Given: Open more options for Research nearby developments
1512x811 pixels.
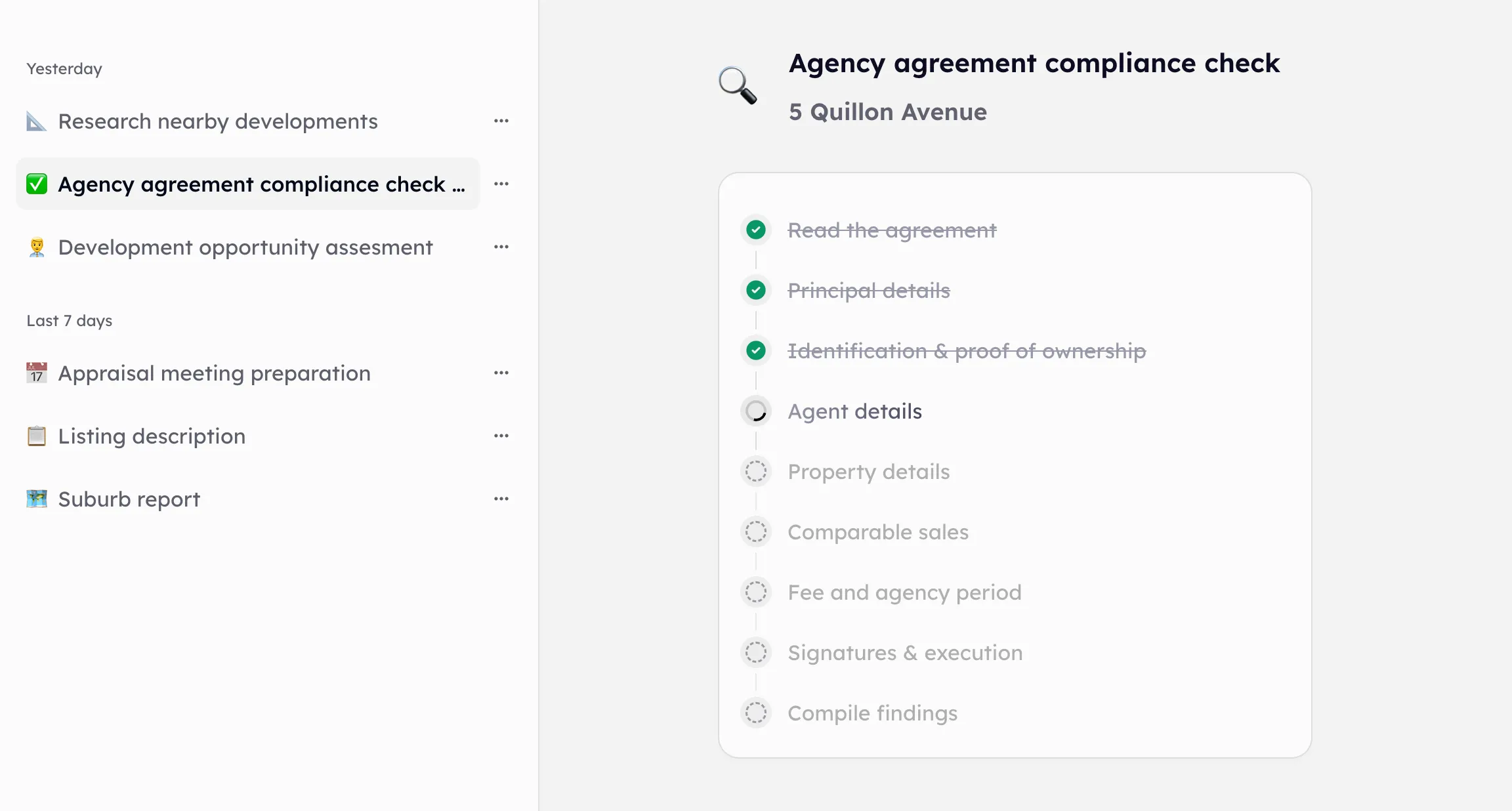Looking at the screenshot, I should [501, 121].
